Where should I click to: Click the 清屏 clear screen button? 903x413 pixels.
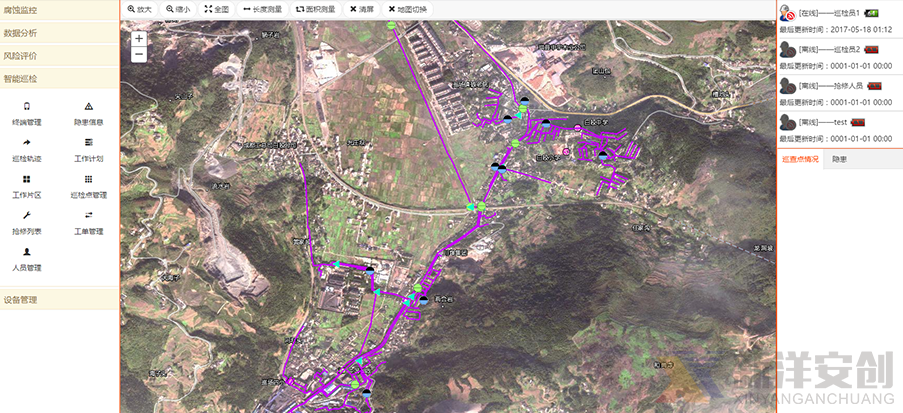[x=362, y=9]
